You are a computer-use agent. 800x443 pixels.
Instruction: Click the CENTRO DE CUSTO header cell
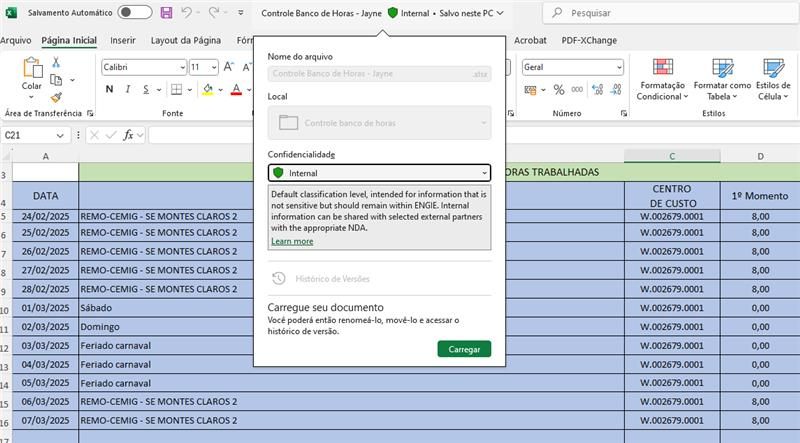pyautogui.click(x=672, y=196)
